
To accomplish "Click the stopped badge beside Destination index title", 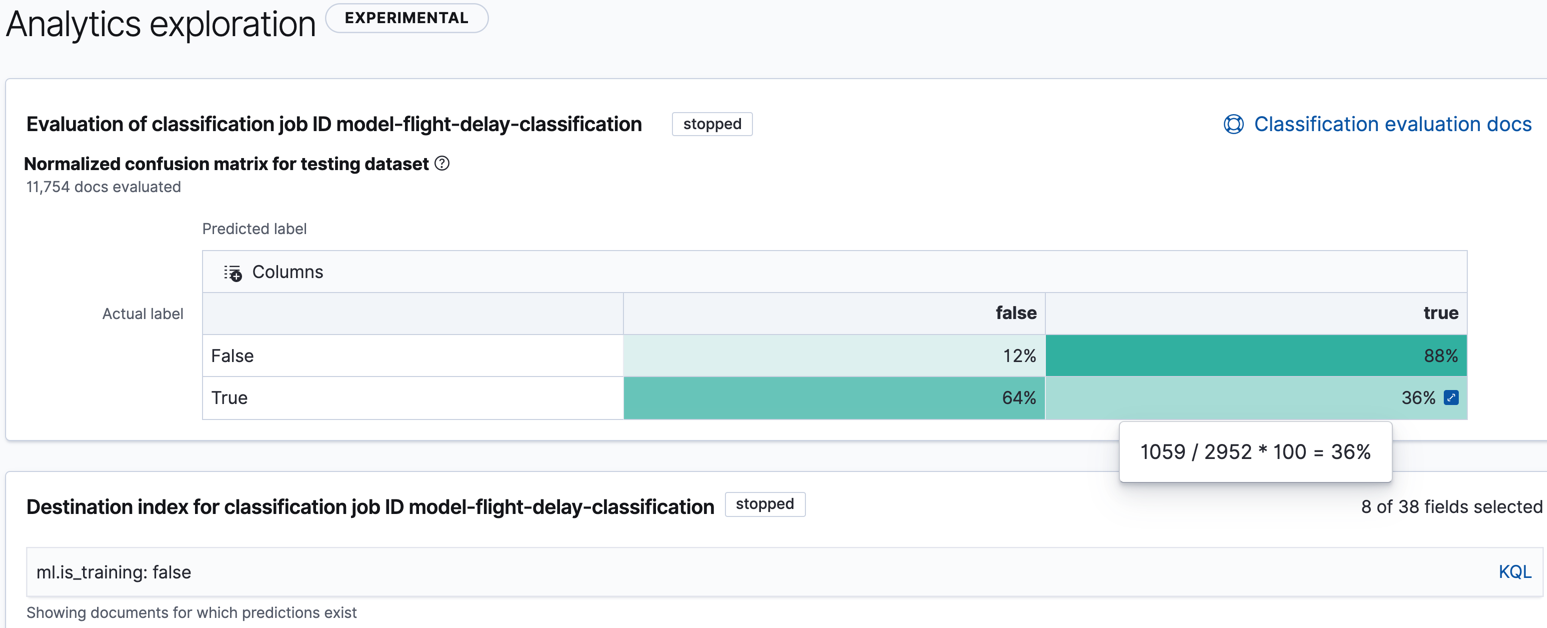I will (765, 504).
